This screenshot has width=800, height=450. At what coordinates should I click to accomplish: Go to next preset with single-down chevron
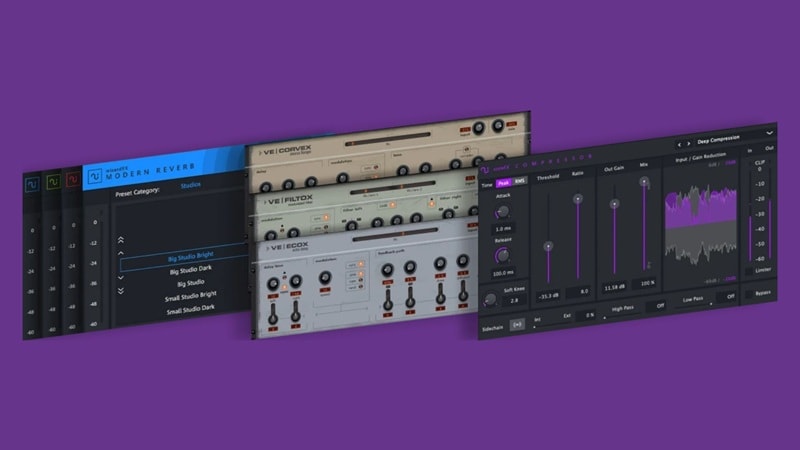coord(121,278)
